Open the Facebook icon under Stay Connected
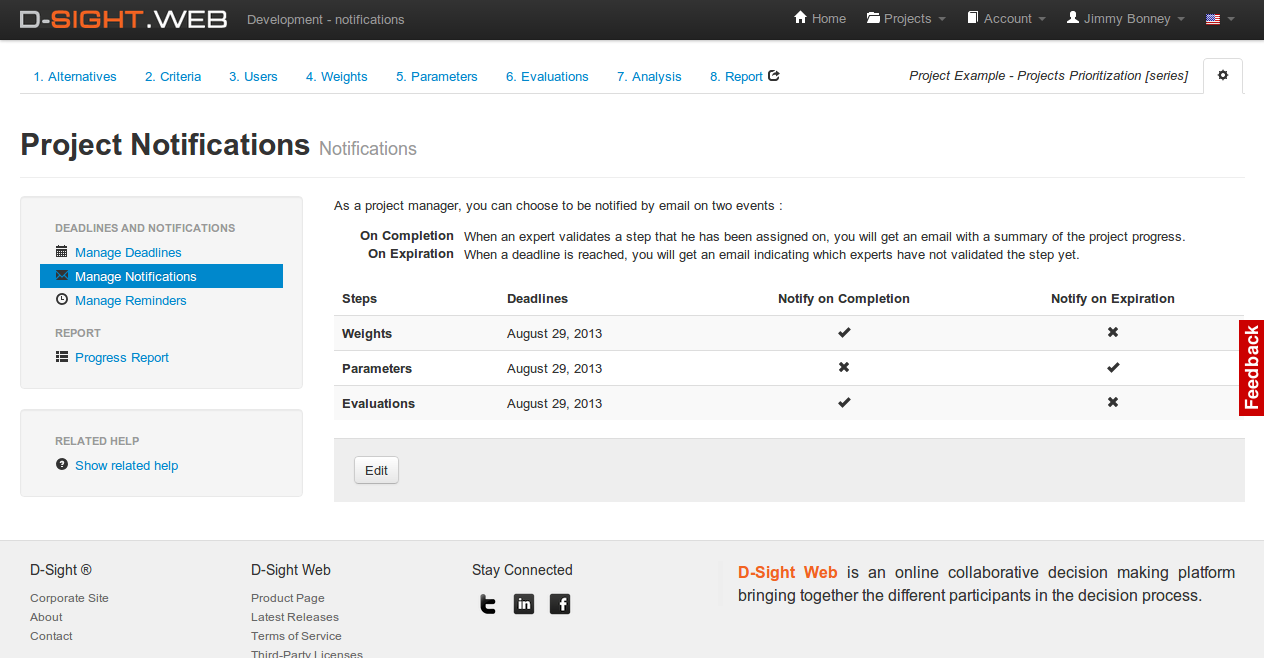1264x658 pixels. [560, 604]
